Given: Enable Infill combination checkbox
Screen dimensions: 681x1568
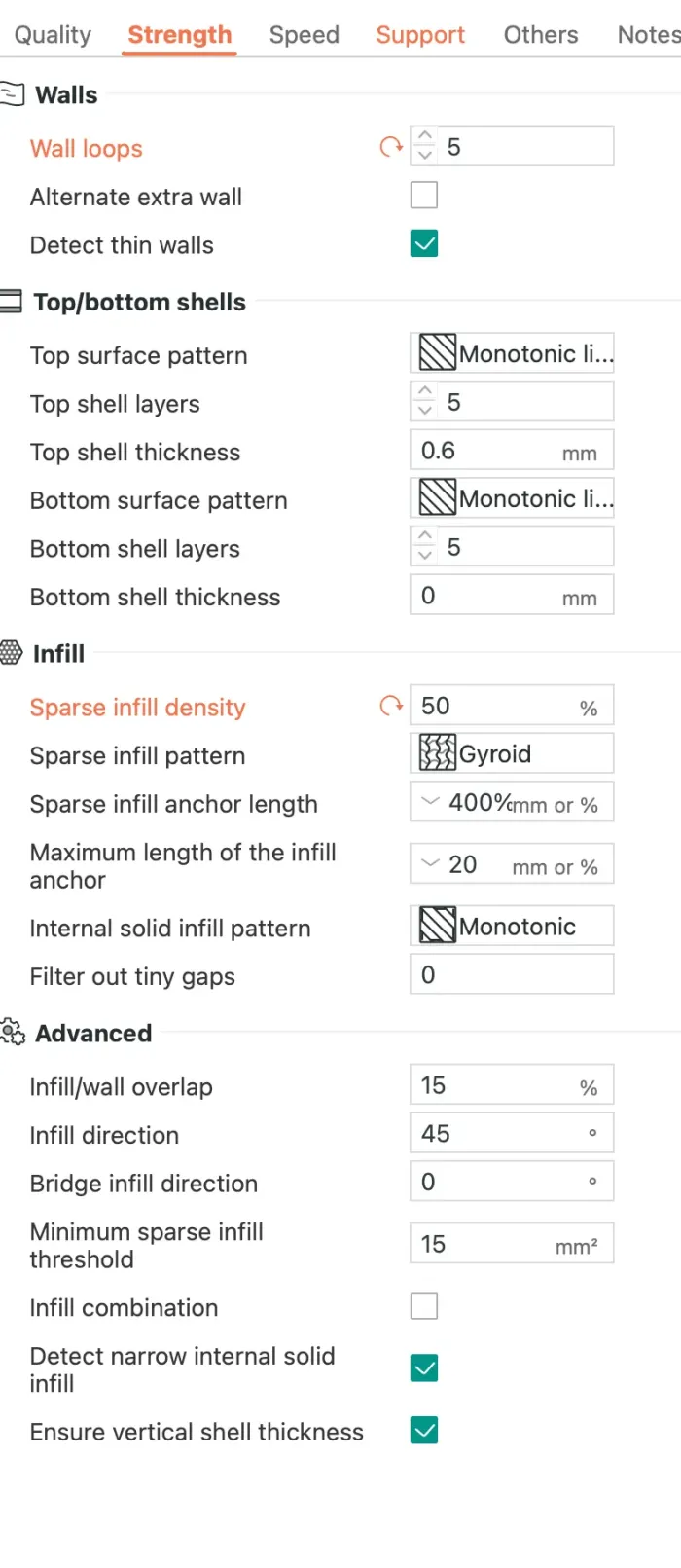Looking at the screenshot, I should (424, 1306).
